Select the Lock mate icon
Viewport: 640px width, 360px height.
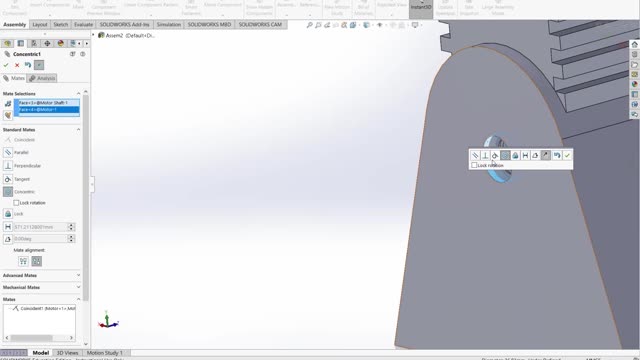[x=8, y=213]
